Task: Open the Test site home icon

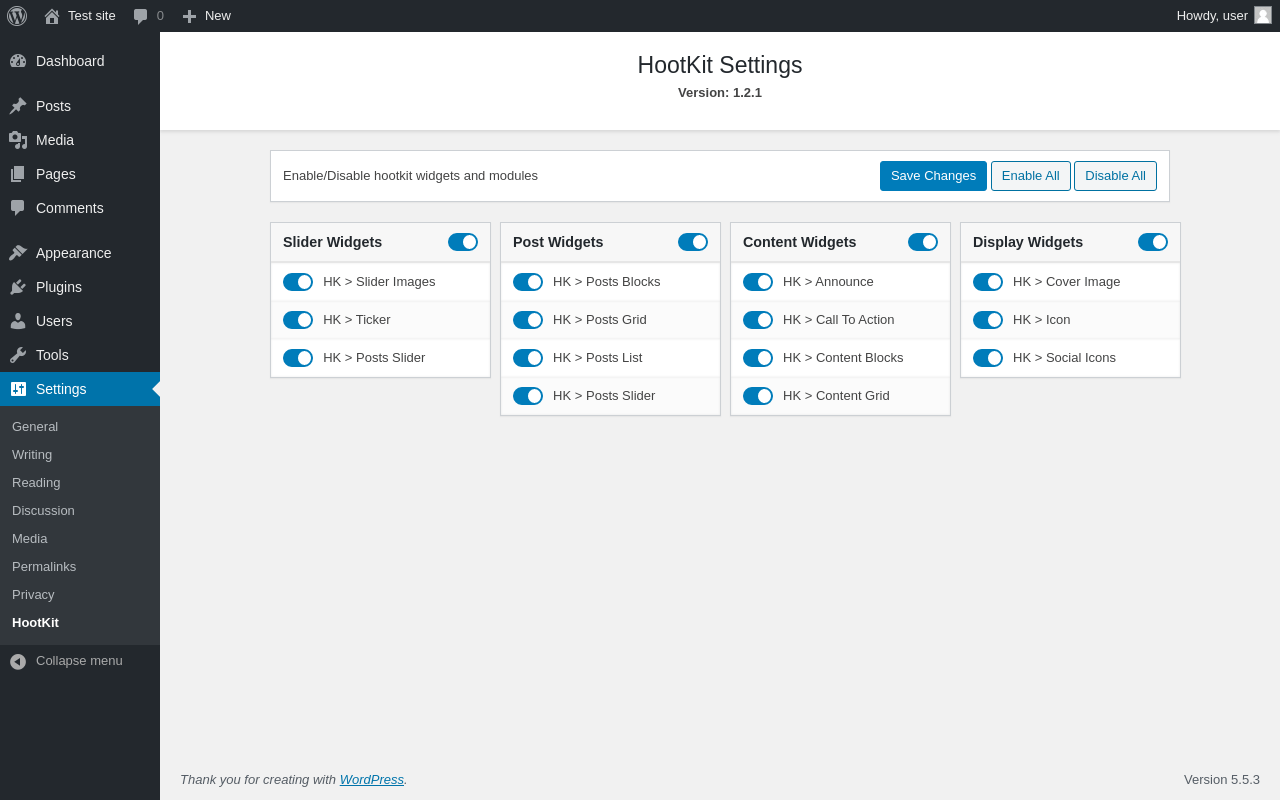Action: click(52, 16)
